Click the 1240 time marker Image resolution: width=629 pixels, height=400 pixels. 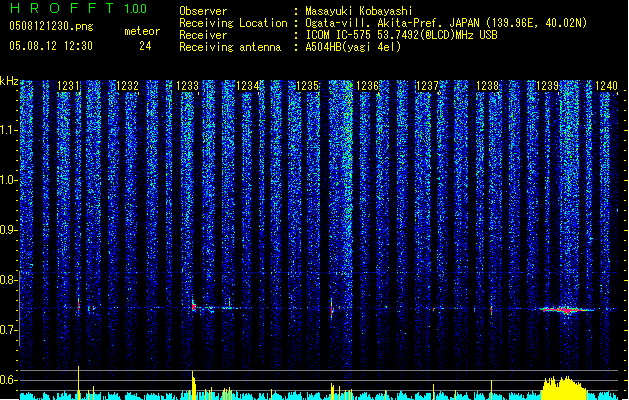tap(607, 86)
